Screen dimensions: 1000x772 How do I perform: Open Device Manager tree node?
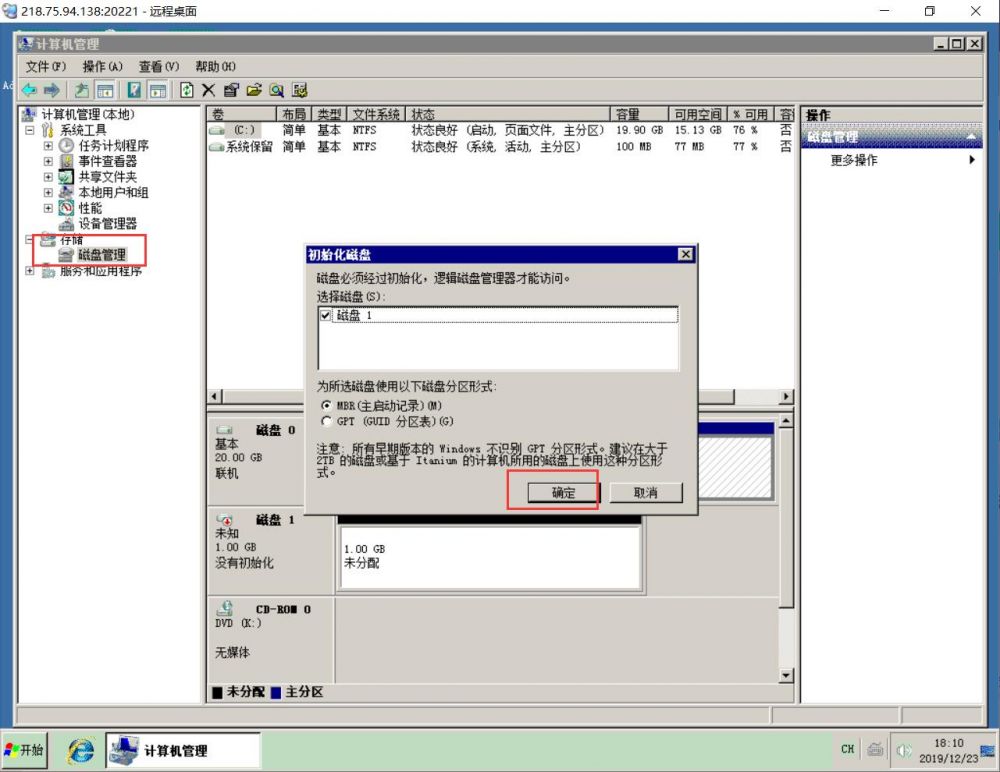pos(107,223)
